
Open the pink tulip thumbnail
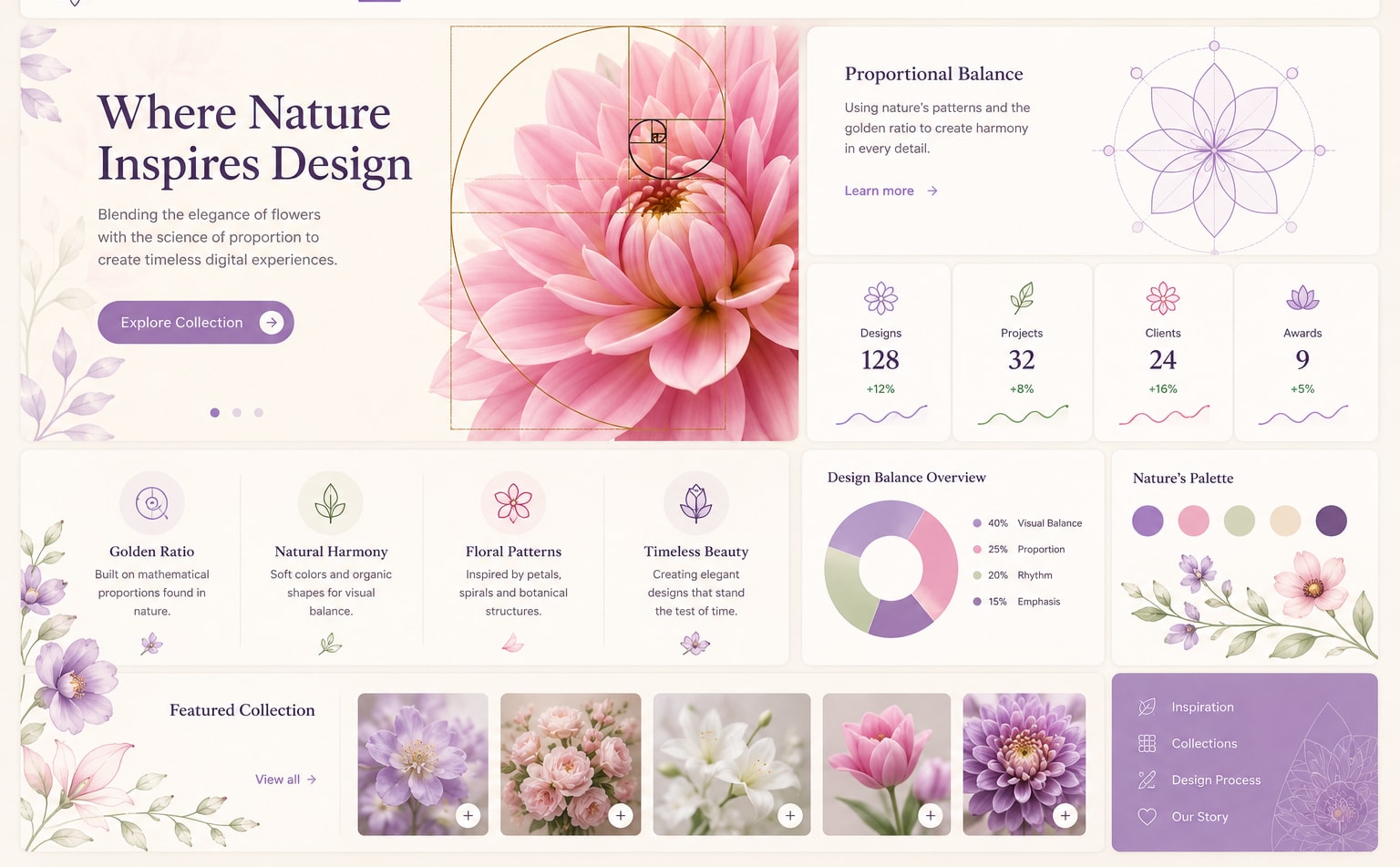[x=887, y=764]
